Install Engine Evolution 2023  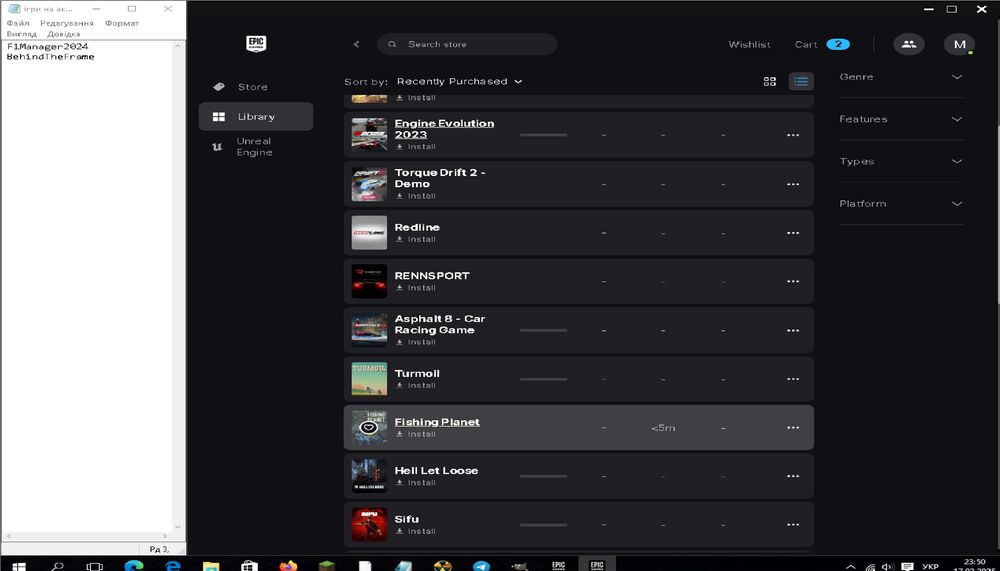pos(416,147)
